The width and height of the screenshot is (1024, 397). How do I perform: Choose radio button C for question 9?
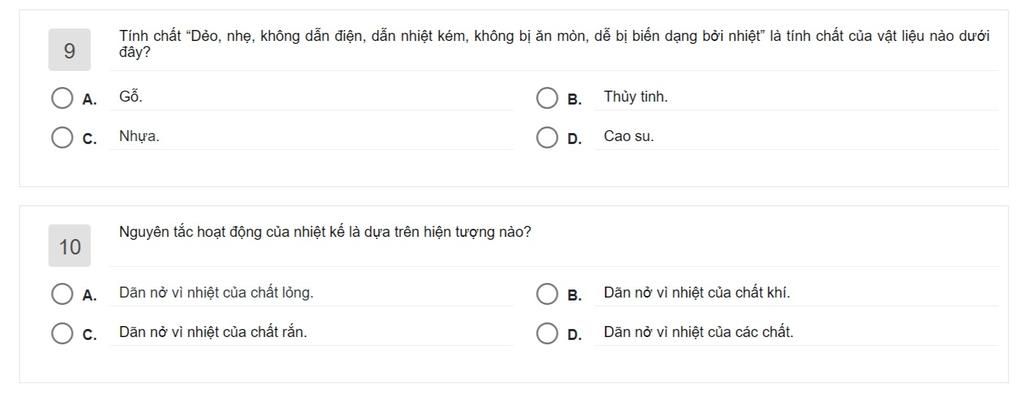click(x=62, y=138)
